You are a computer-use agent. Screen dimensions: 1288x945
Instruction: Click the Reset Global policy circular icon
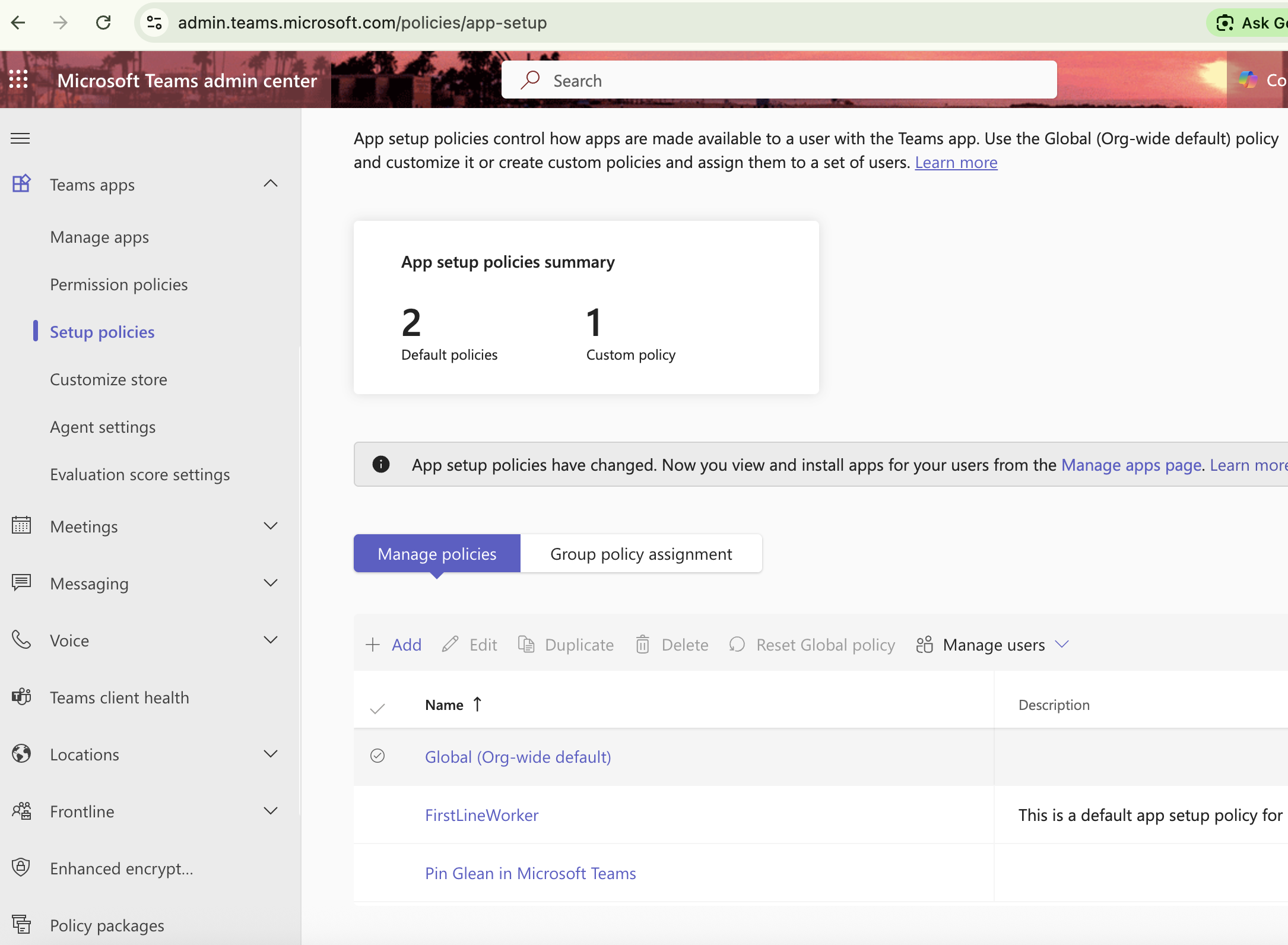[x=737, y=645]
